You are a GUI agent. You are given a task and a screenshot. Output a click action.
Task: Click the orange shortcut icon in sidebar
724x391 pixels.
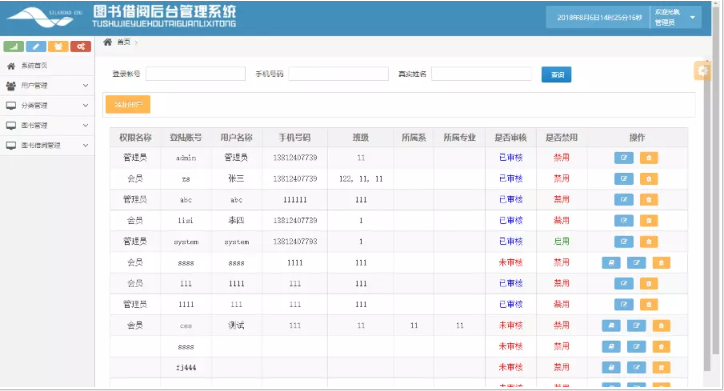(58, 46)
